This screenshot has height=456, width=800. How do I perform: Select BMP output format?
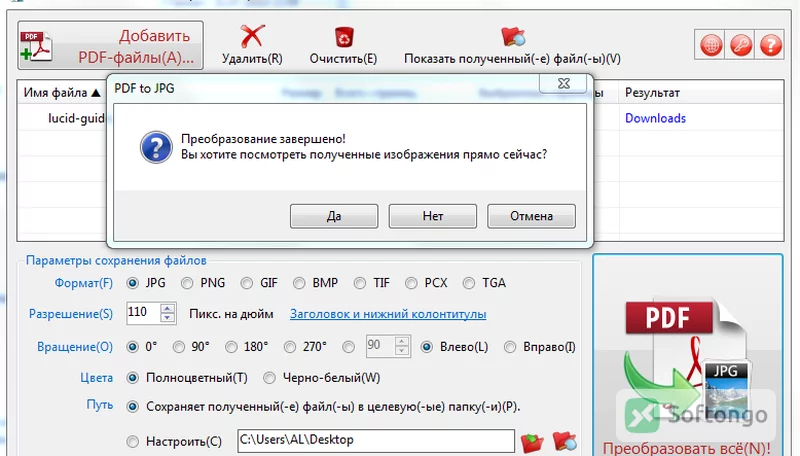click(x=299, y=283)
